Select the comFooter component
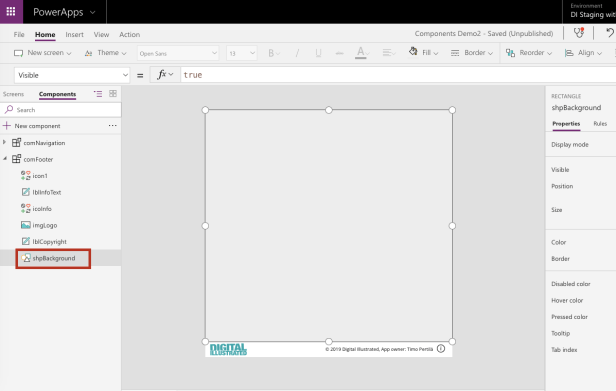Image resolution: width=616 pixels, height=391 pixels. 38,160
